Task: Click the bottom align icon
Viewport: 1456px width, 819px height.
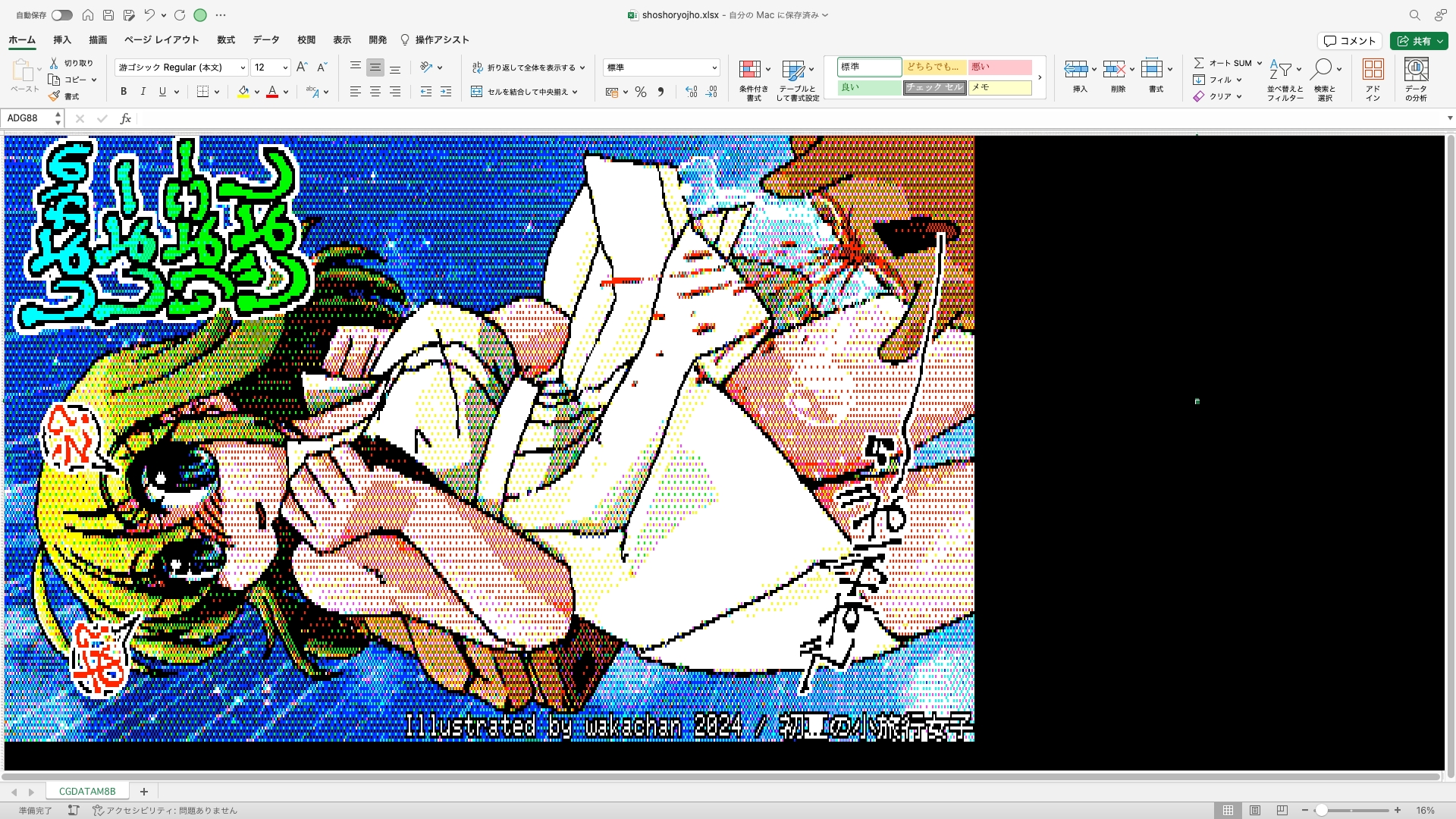Action: pos(394,67)
